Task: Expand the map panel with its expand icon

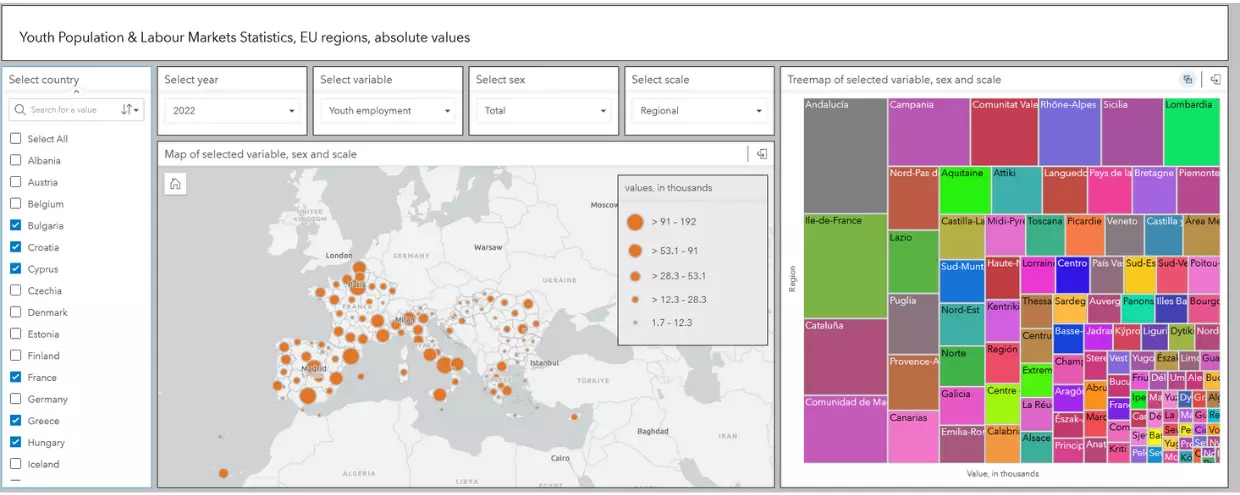Action: click(x=762, y=154)
